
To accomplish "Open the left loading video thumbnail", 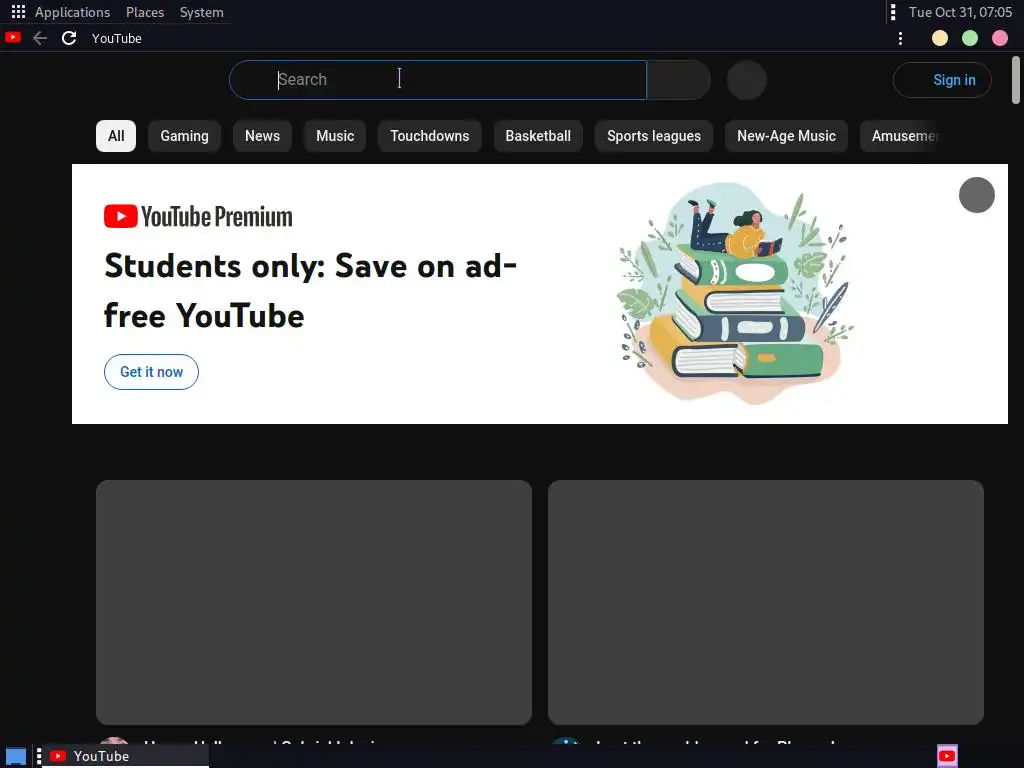I will click(313, 602).
